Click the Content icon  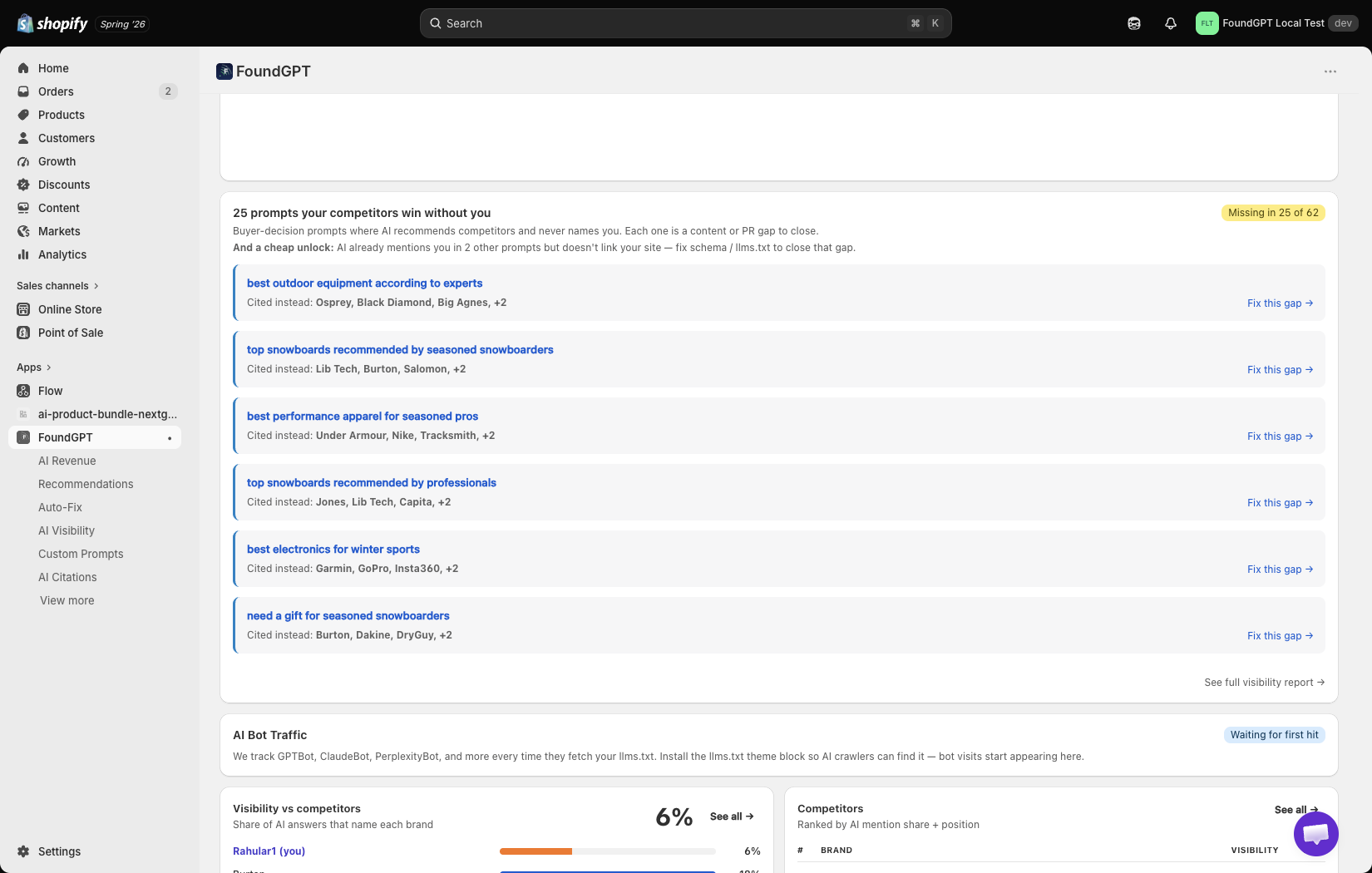pos(23,208)
